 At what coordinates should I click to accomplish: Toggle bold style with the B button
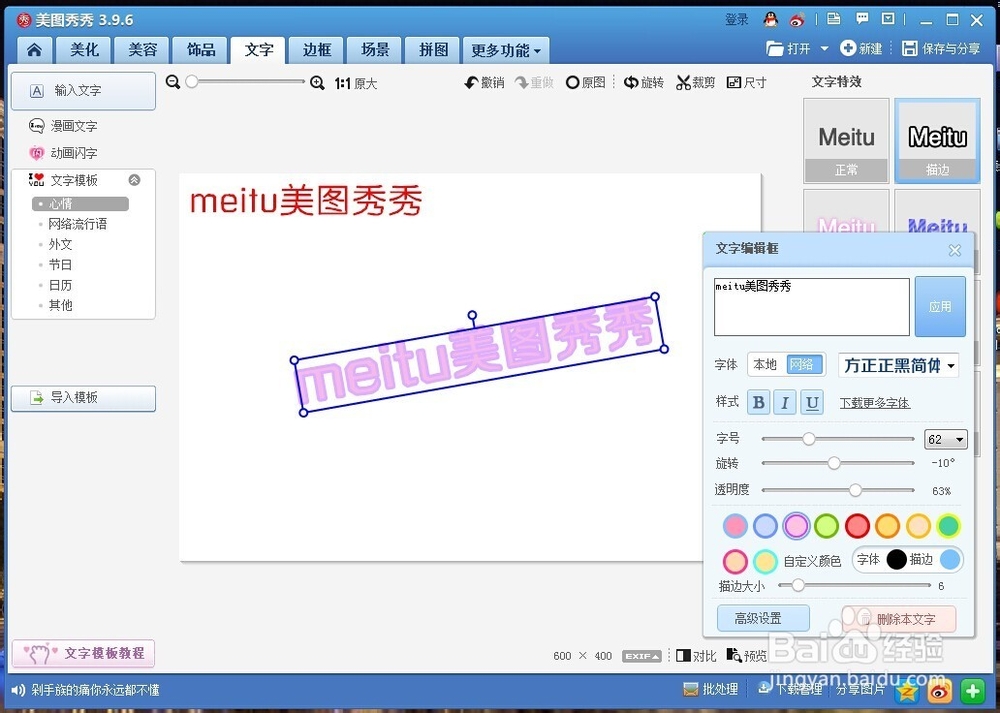(758, 402)
